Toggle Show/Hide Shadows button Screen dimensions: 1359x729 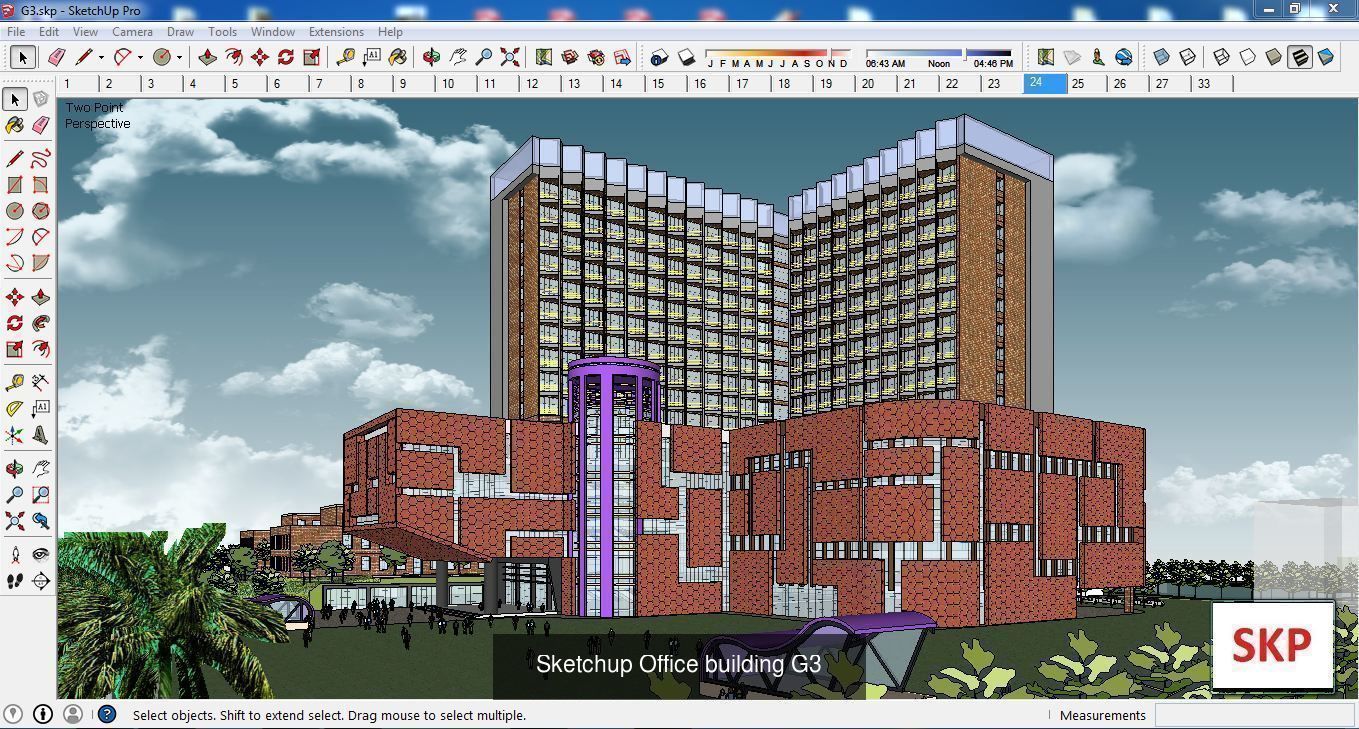[x=686, y=57]
